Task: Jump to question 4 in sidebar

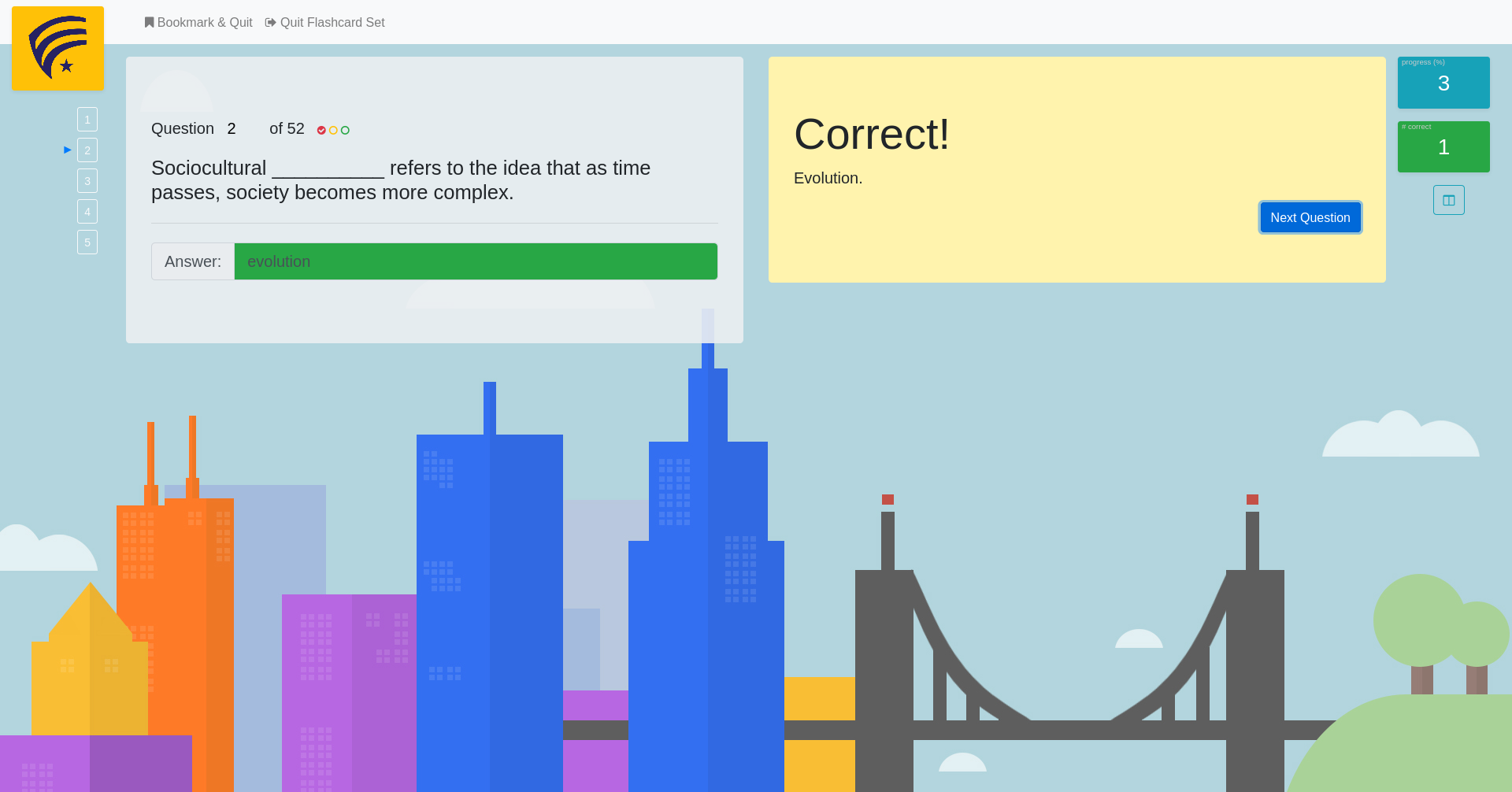Action: (x=87, y=212)
